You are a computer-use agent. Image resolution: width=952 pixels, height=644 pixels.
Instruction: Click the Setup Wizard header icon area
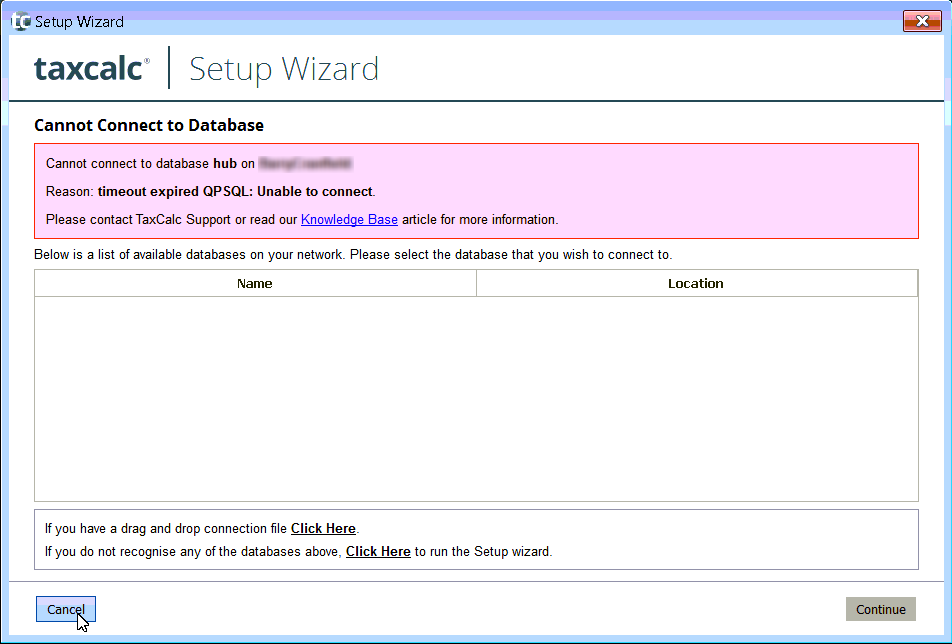coord(283,70)
